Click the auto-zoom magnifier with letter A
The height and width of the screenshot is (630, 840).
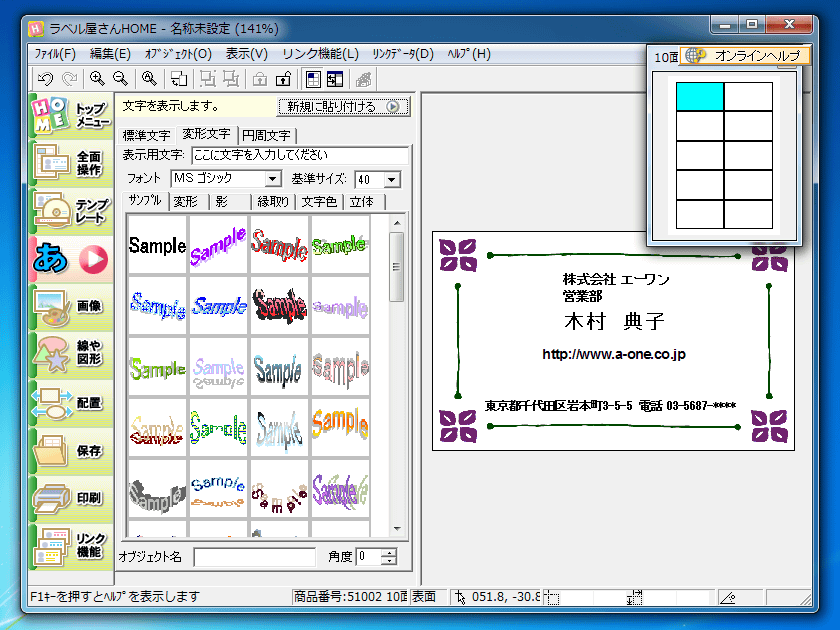coord(149,79)
